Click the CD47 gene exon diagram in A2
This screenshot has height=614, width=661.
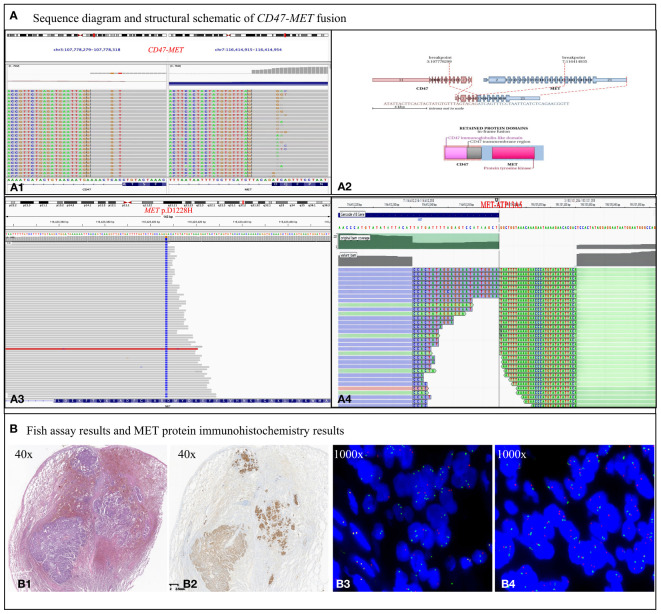tap(422, 80)
